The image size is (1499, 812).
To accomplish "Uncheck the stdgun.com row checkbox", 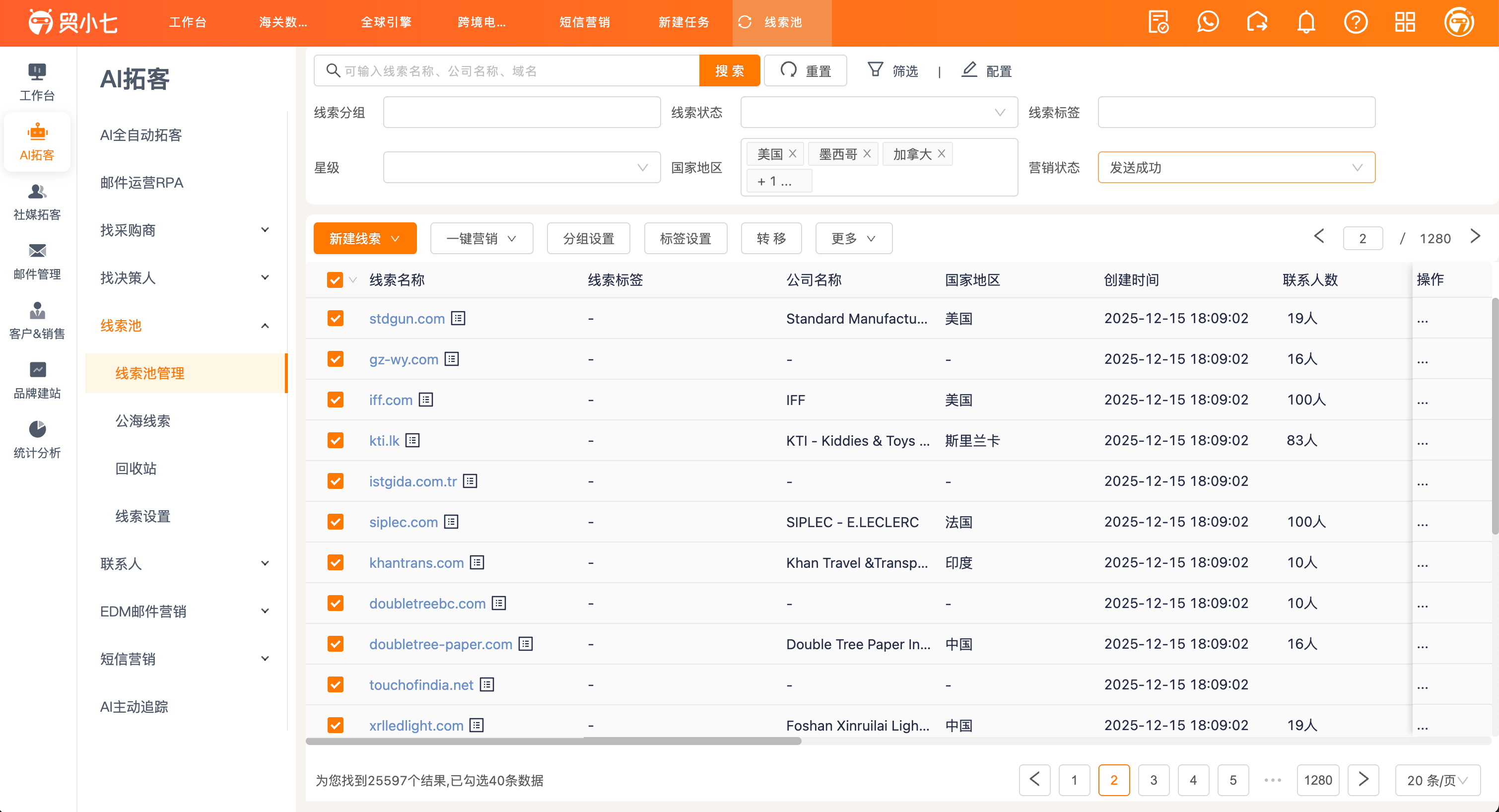I will tap(335, 318).
